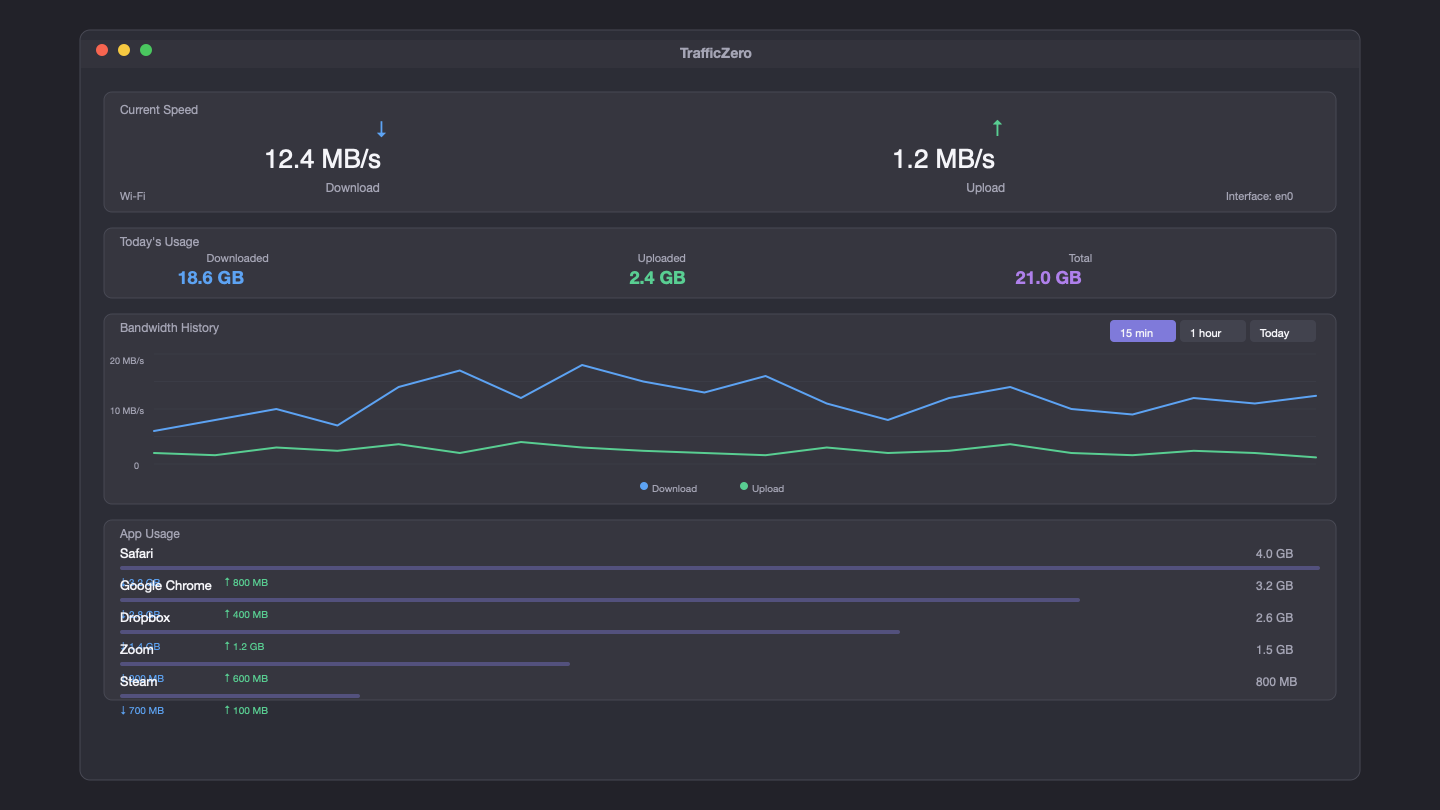Click the 12.4 MB/s download speed
This screenshot has height=810, width=1440.
(x=322, y=159)
